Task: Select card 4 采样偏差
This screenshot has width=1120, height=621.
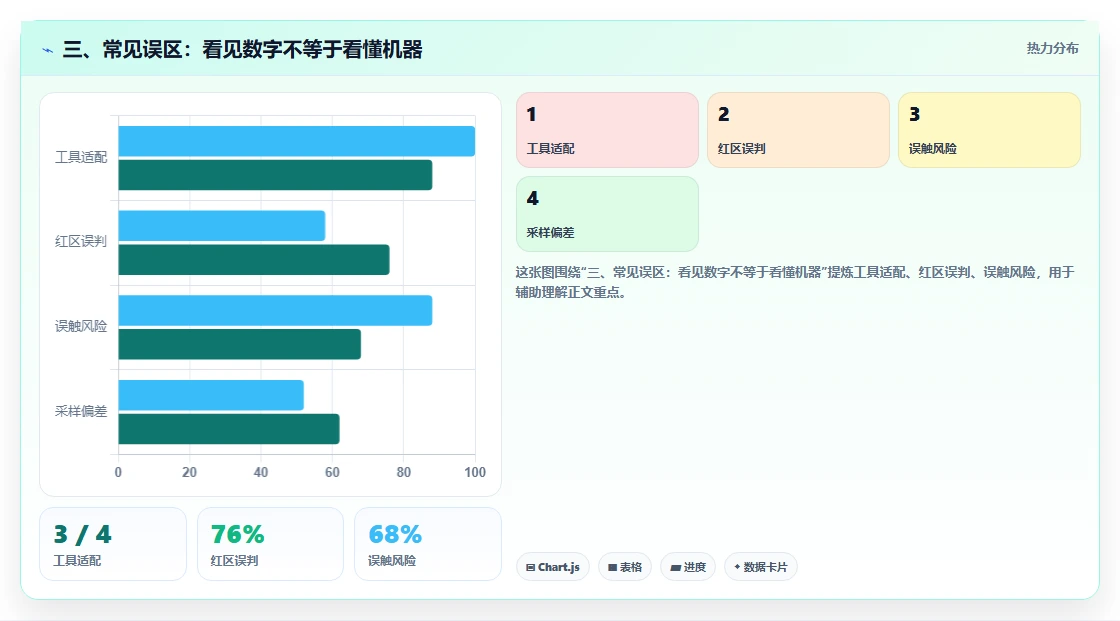Action: pos(607,214)
